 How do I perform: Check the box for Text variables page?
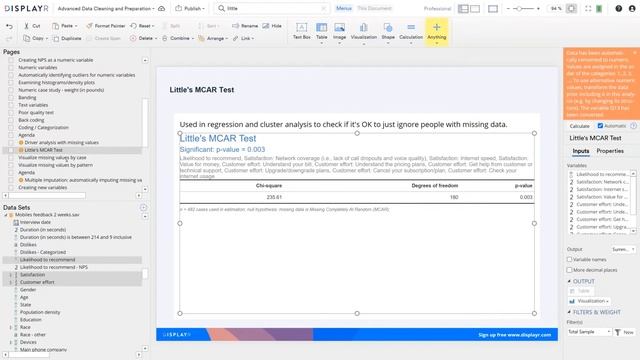tap(11, 105)
